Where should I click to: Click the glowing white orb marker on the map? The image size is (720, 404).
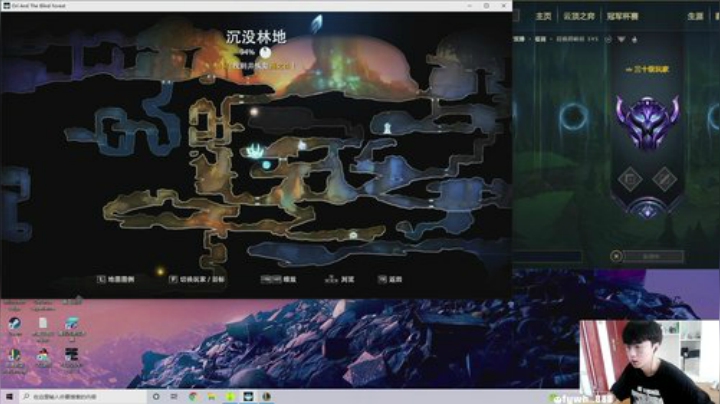tap(254, 112)
